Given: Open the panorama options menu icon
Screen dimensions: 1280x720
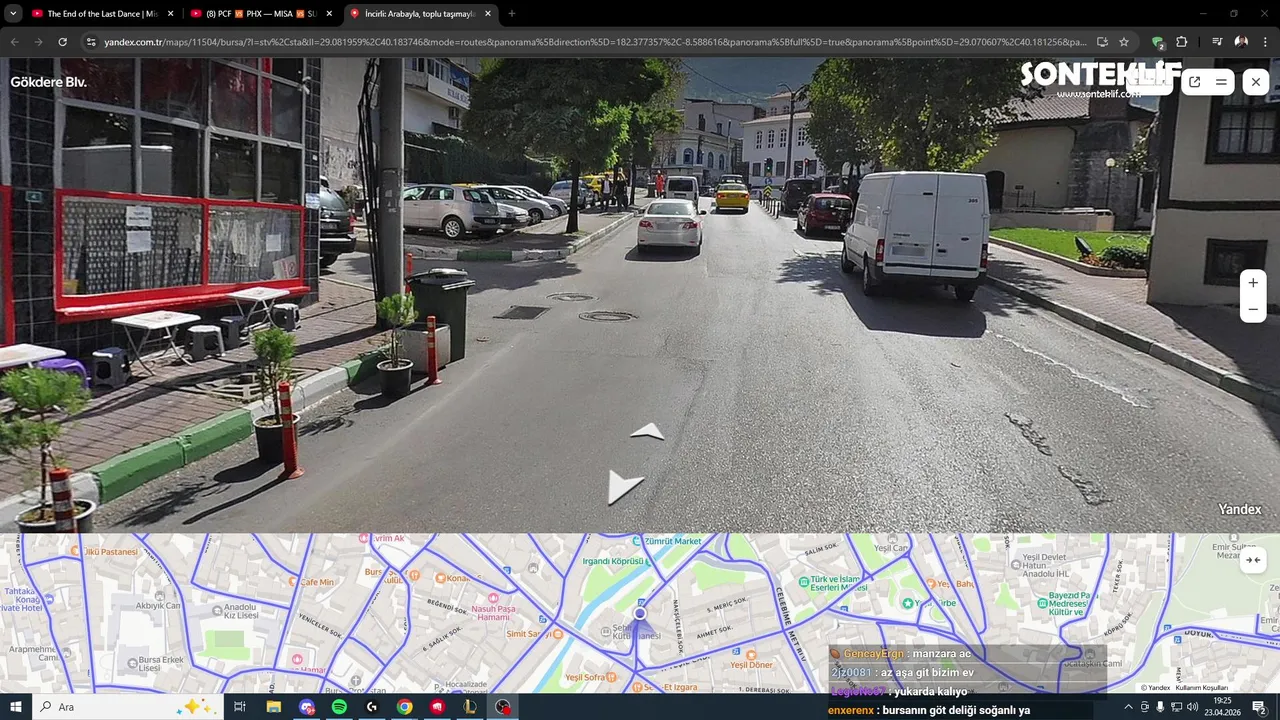Looking at the screenshot, I should (1221, 82).
